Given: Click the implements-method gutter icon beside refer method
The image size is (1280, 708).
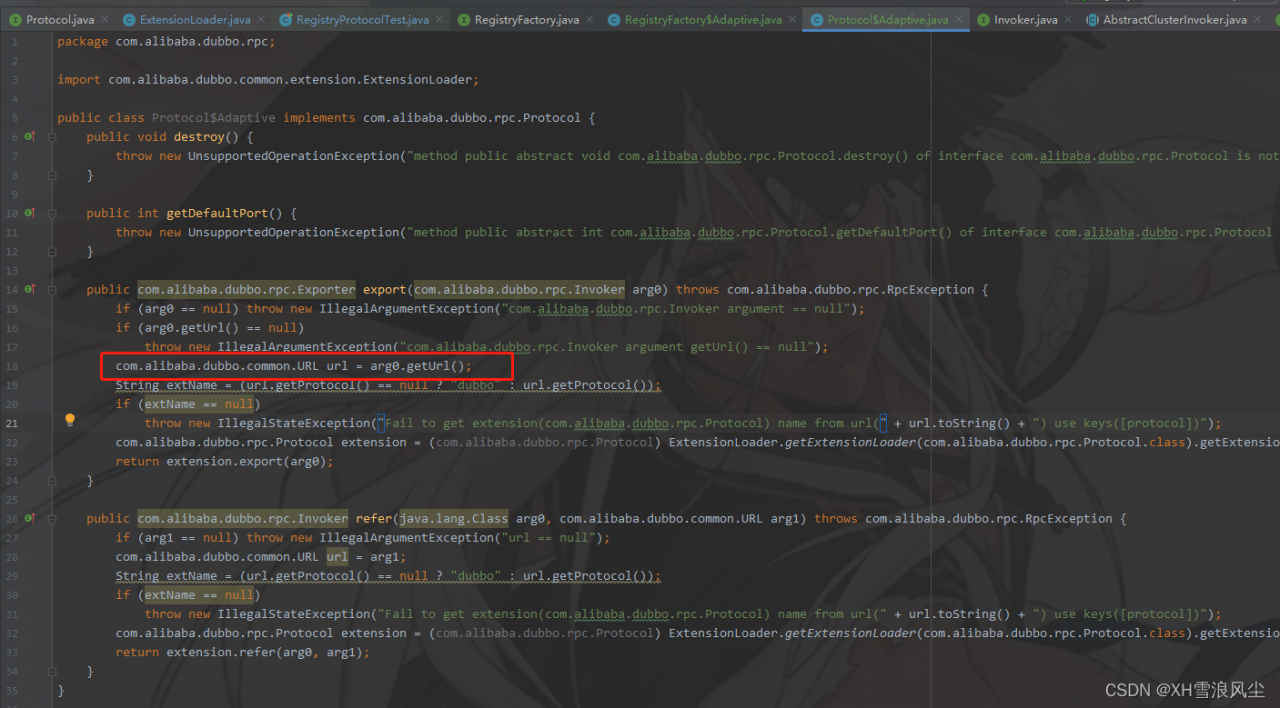Looking at the screenshot, I should tap(30, 518).
